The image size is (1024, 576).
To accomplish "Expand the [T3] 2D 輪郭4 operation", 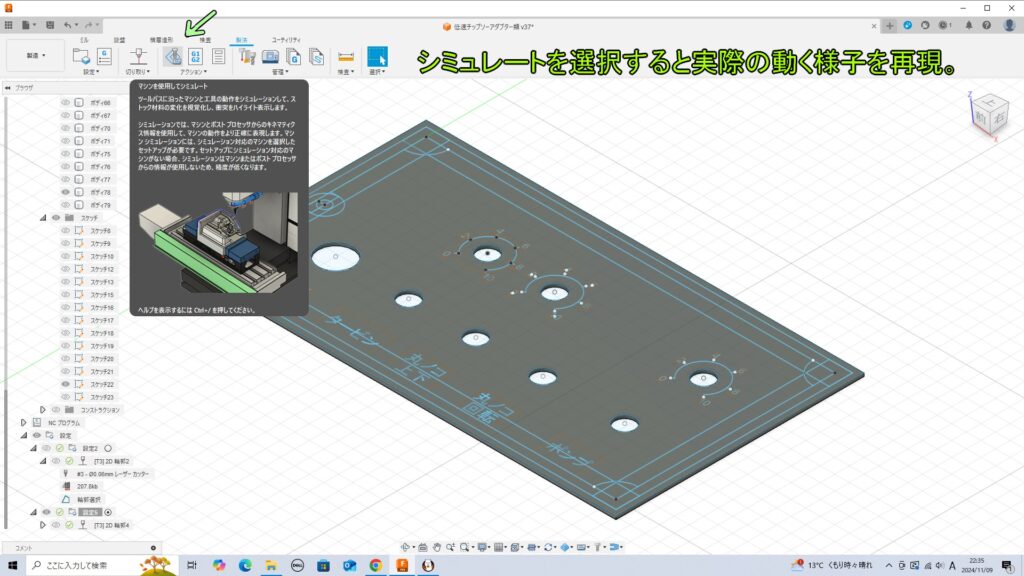I will 43,525.
